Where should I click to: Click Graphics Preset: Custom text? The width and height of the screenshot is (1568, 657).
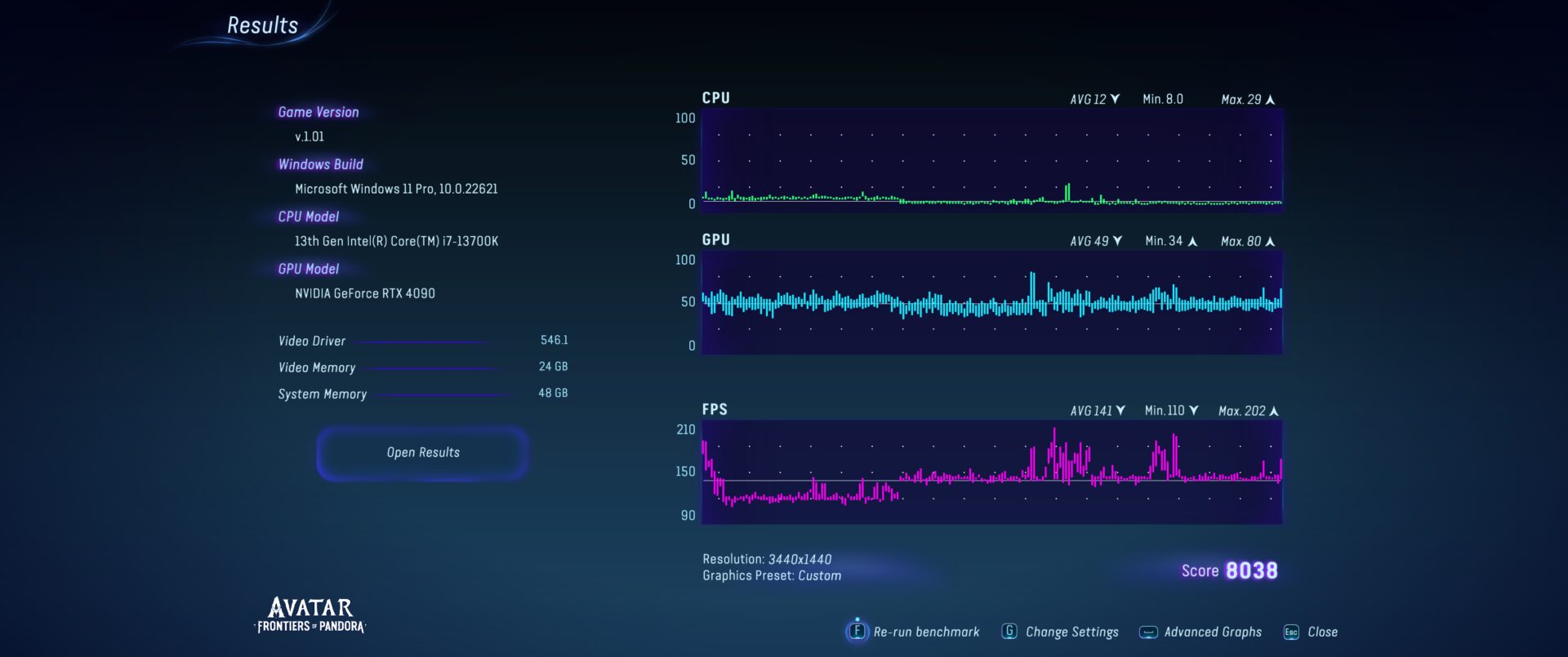pyautogui.click(x=772, y=575)
